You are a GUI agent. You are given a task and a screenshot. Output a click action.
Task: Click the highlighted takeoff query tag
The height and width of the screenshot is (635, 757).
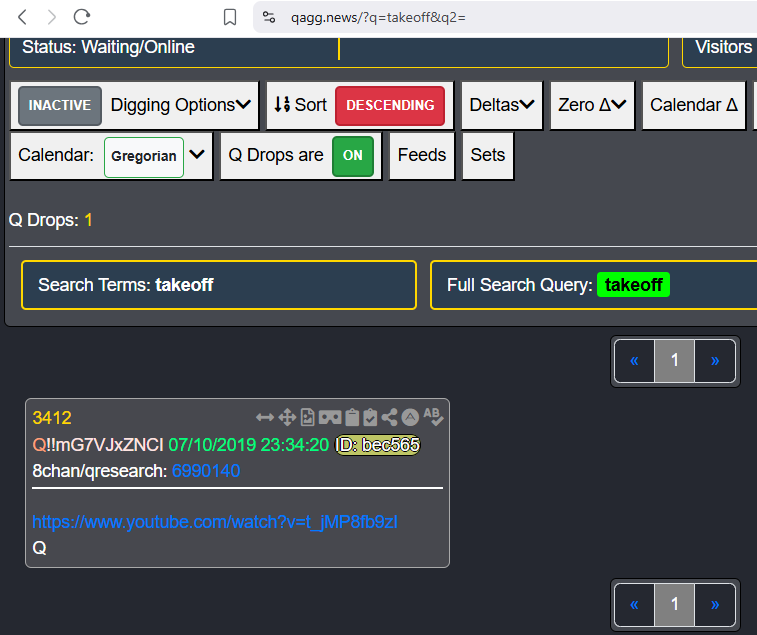pyautogui.click(x=633, y=285)
